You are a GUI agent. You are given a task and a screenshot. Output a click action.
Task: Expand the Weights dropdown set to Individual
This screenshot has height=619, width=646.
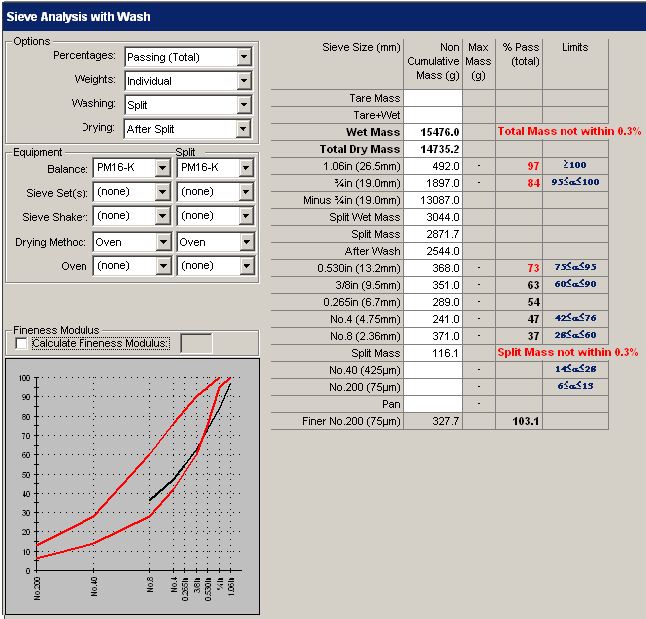click(x=243, y=81)
